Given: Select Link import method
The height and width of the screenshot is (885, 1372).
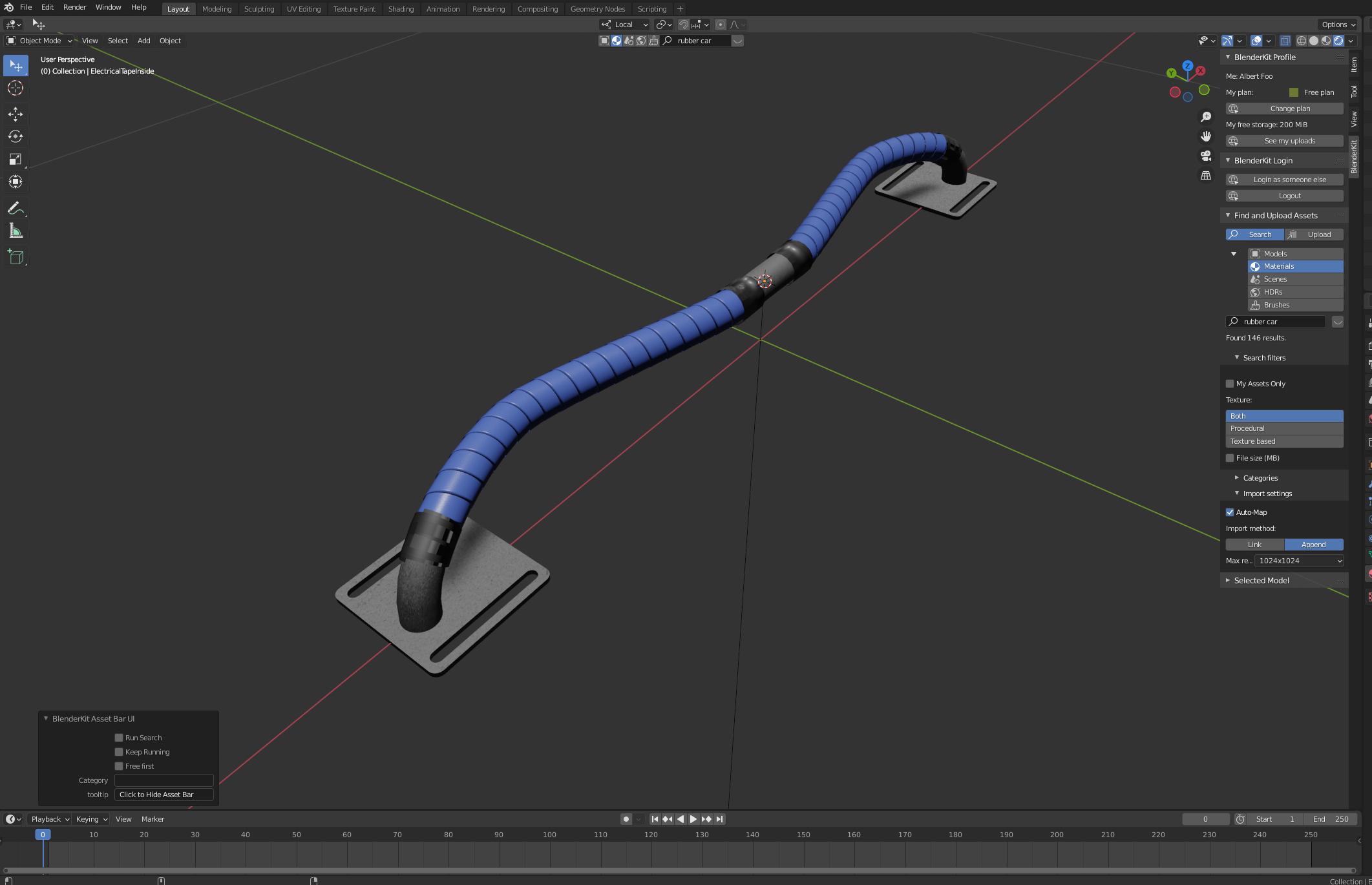Looking at the screenshot, I should 1255,545.
